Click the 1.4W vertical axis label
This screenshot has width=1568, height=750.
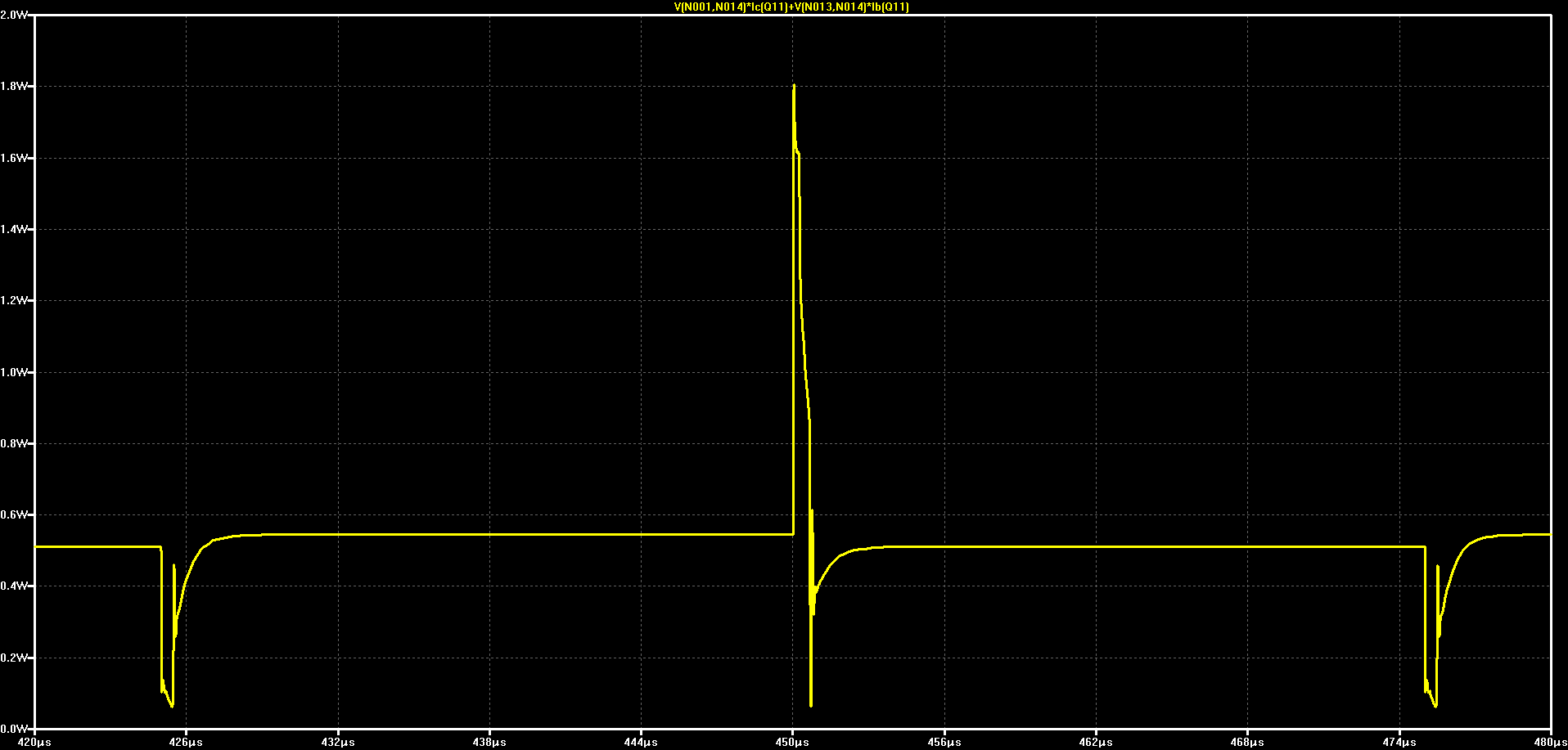[x=14, y=229]
